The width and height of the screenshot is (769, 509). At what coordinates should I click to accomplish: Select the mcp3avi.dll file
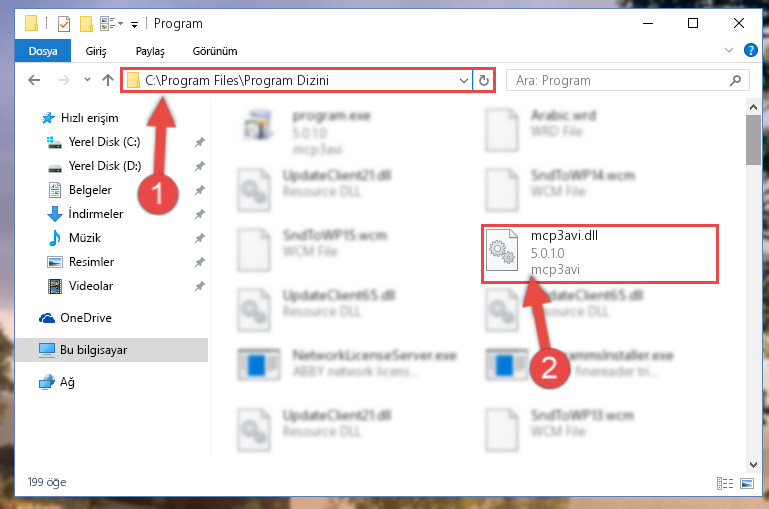599,254
